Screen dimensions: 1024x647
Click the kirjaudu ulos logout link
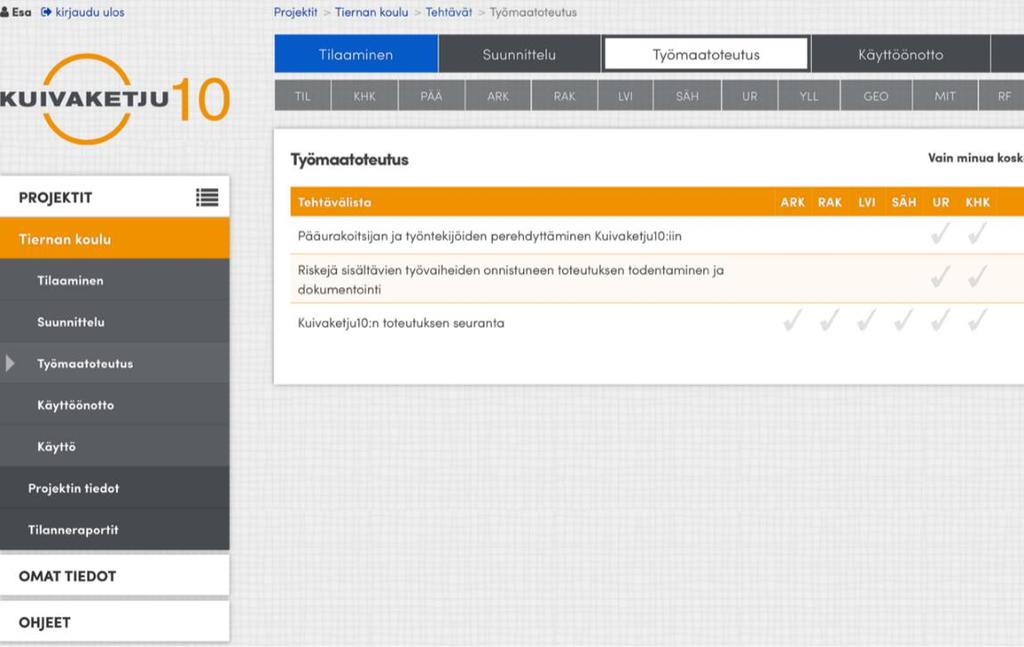[x=89, y=12]
